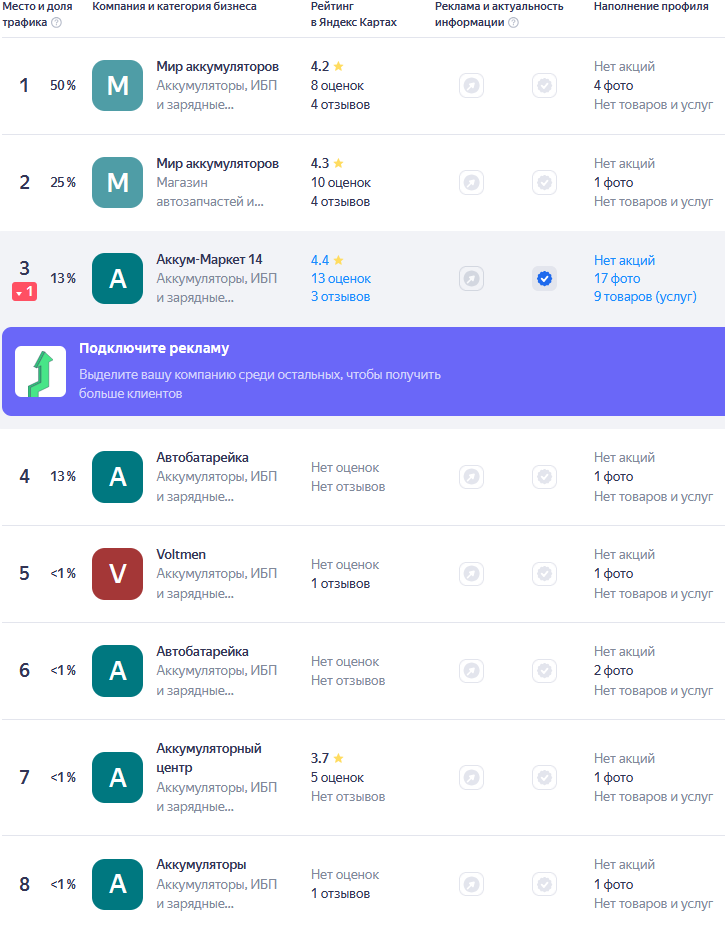This screenshot has height=930, width=725.
Task: Open the '3 отзывов' link
Action: (x=340, y=297)
